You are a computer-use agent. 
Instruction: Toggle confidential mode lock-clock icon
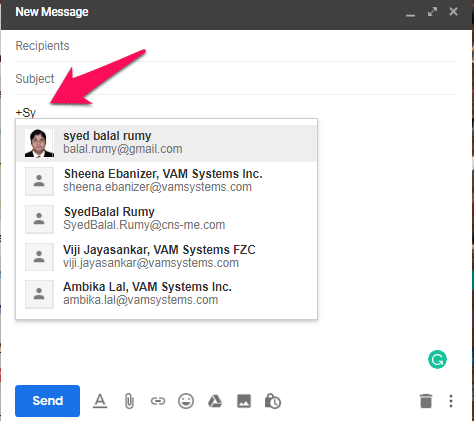click(273, 401)
